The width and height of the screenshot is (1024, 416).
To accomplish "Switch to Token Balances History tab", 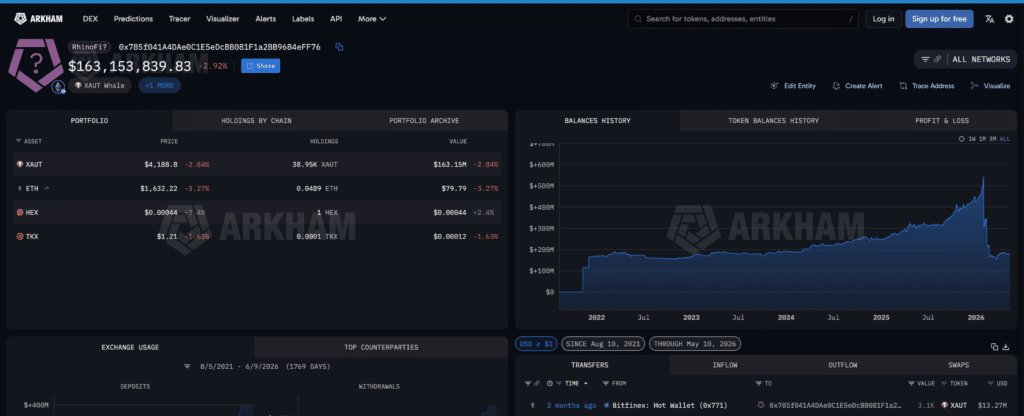I will (x=773, y=121).
